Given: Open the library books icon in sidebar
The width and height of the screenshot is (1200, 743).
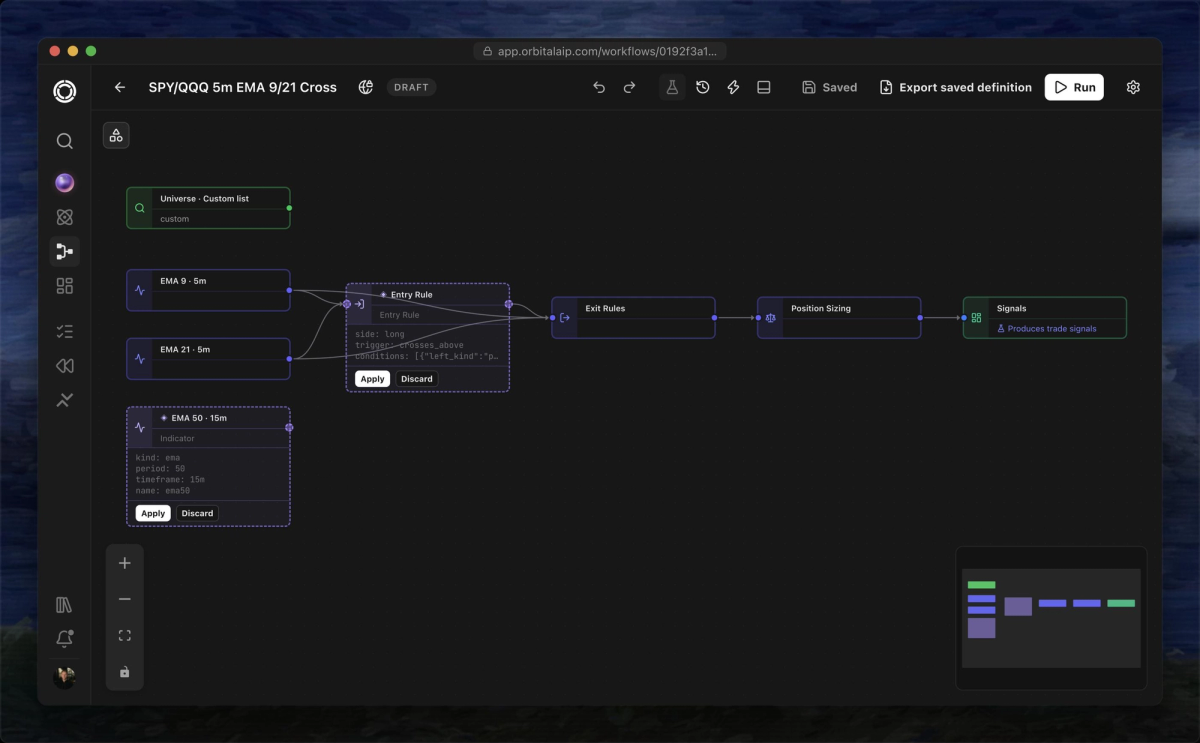Looking at the screenshot, I should pos(64,605).
